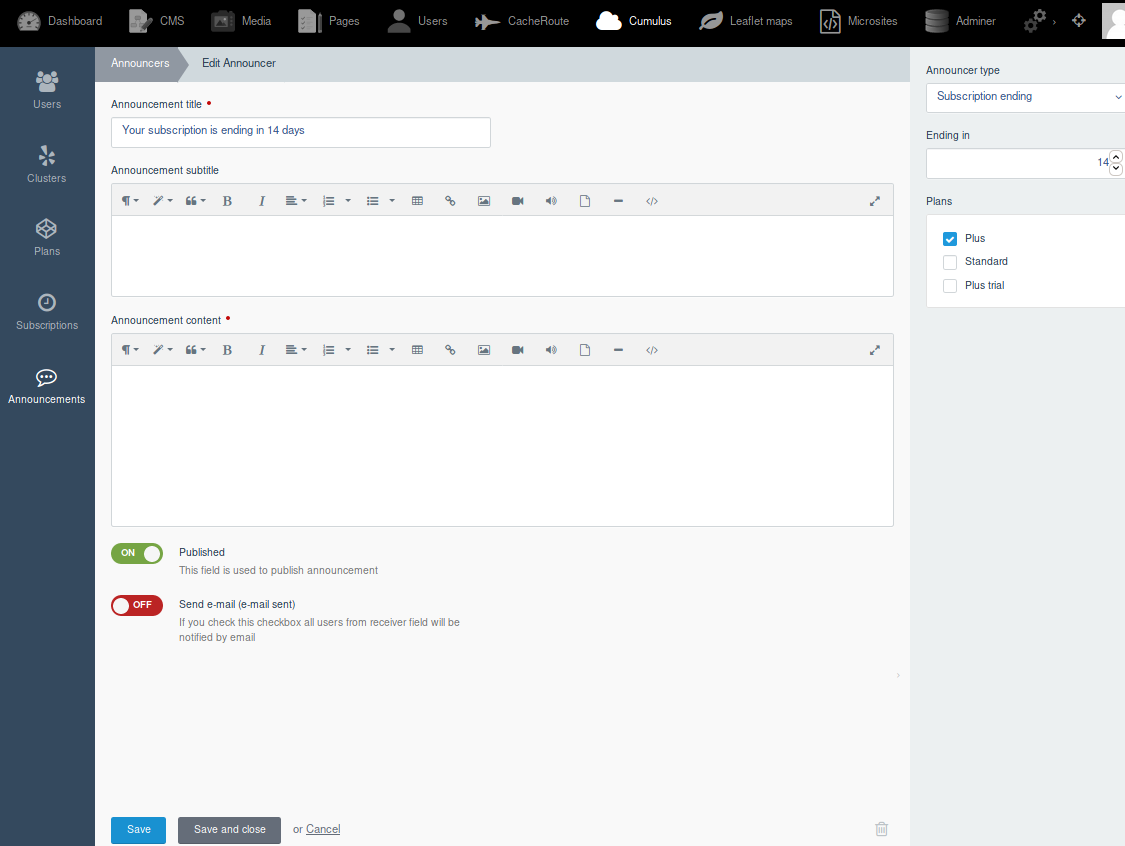Turn off the Published switch
The height and width of the screenshot is (846, 1125).
tap(137, 553)
